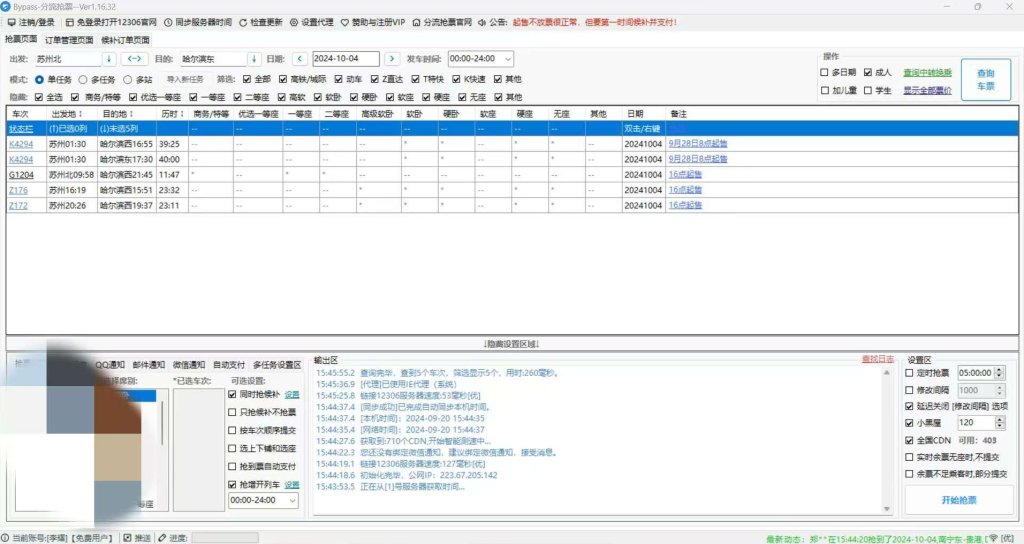Viewport: 1024px width, 544px height.
Task: Open the 显示全部票价 link
Action: (927, 91)
